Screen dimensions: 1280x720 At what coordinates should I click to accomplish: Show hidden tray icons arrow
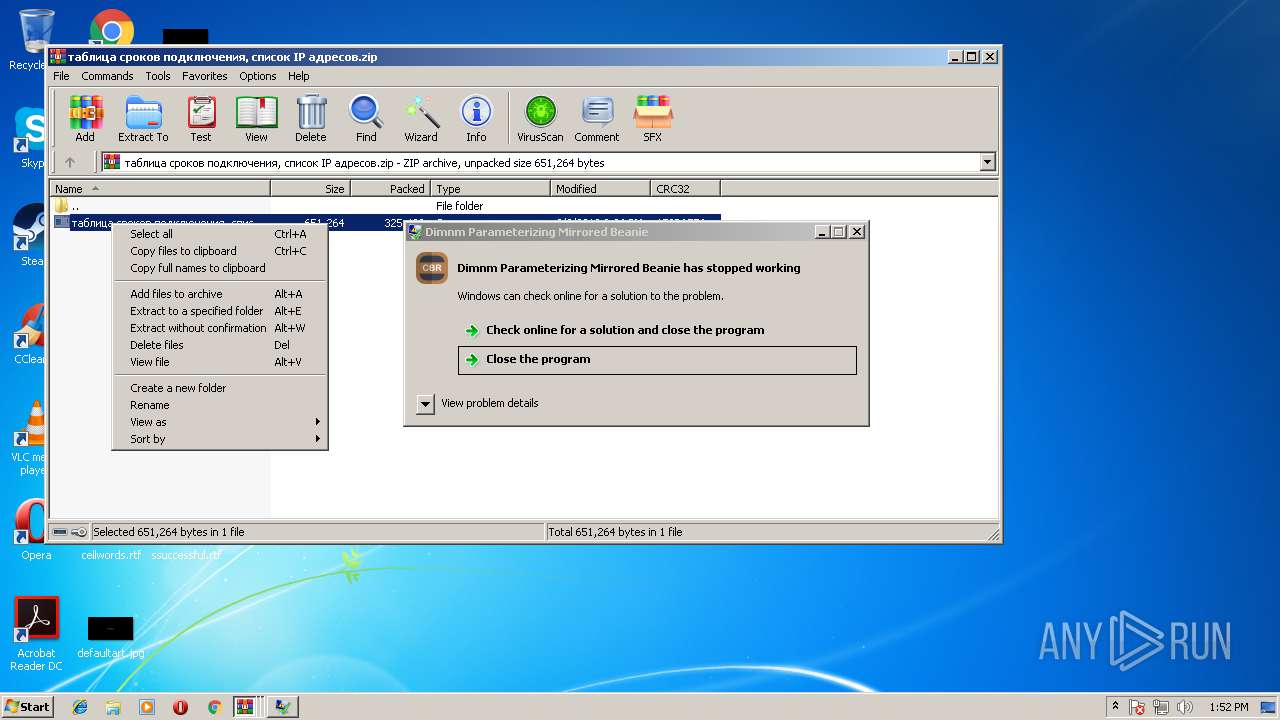(1115, 707)
